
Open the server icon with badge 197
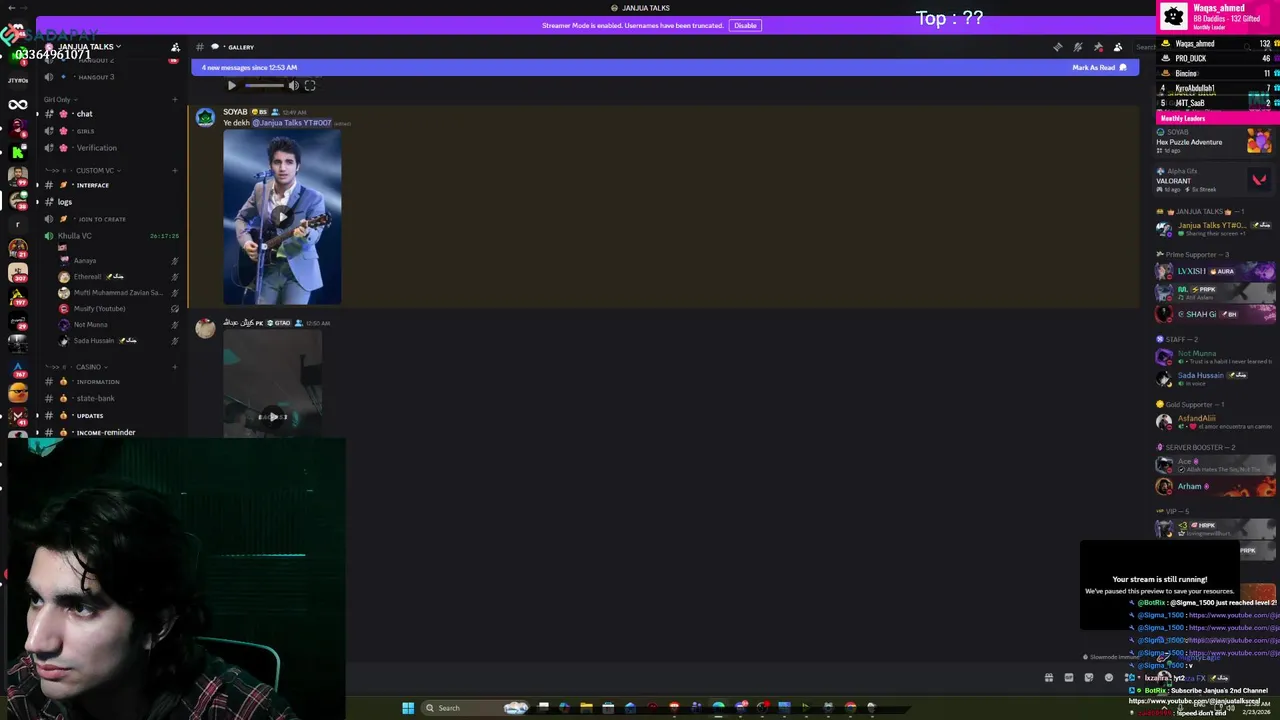pyautogui.click(x=18, y=296)
